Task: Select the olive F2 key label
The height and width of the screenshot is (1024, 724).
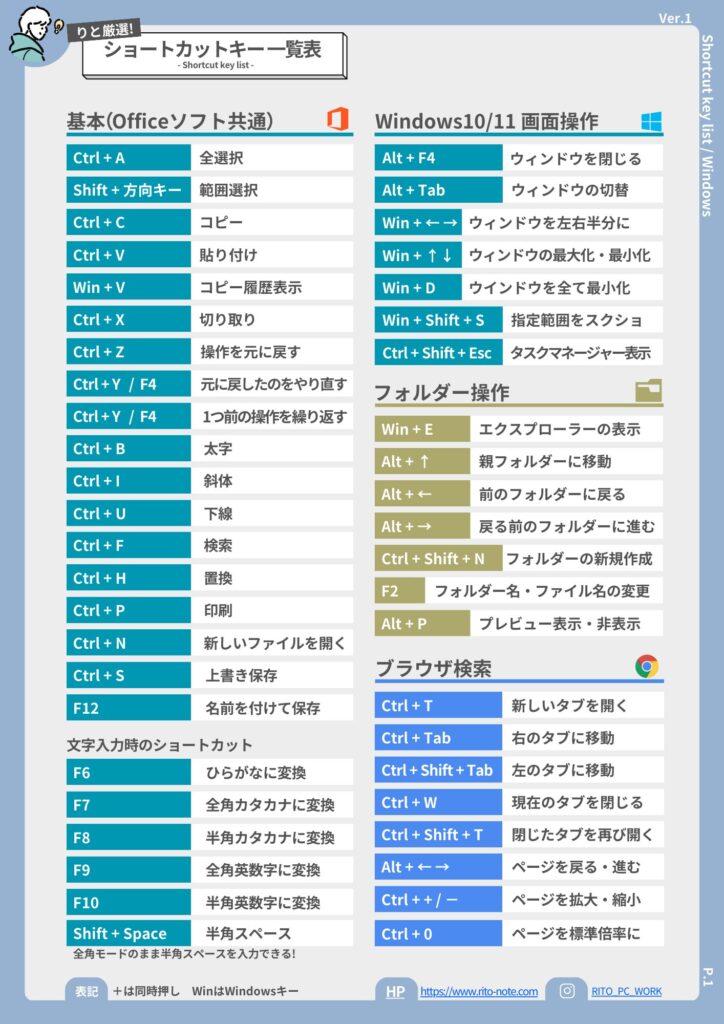Action: (x=399, y=591)
